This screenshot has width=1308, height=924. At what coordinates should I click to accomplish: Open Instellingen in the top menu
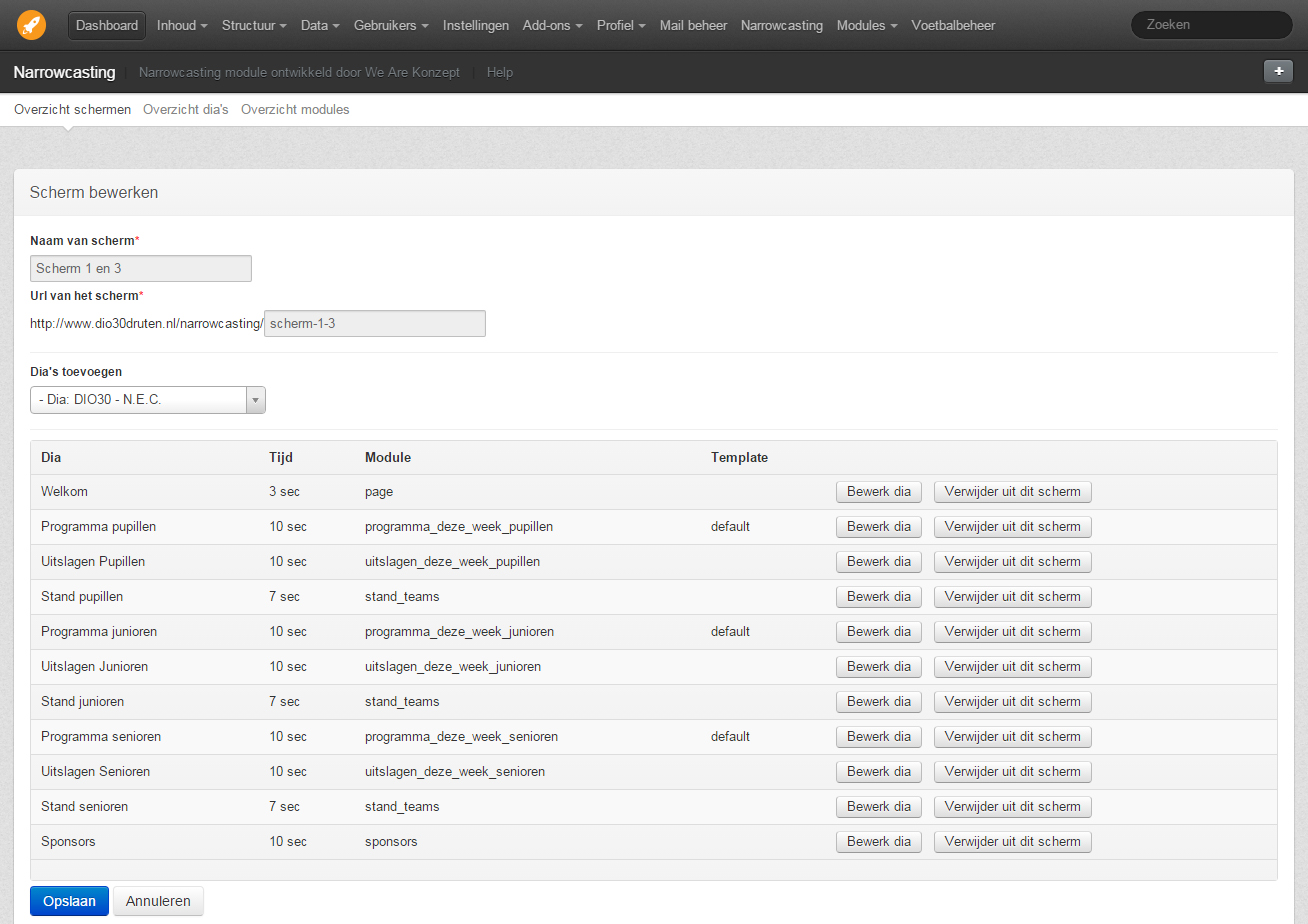(476, 25)
